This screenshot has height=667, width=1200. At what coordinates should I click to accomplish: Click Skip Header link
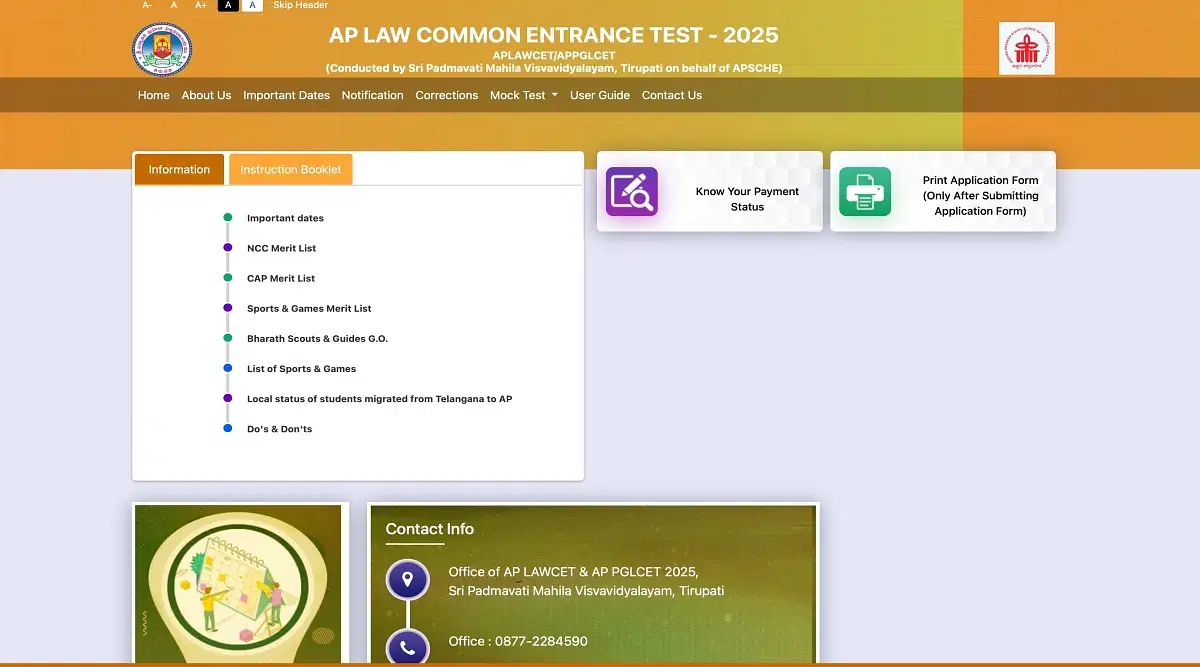(301, 5)
